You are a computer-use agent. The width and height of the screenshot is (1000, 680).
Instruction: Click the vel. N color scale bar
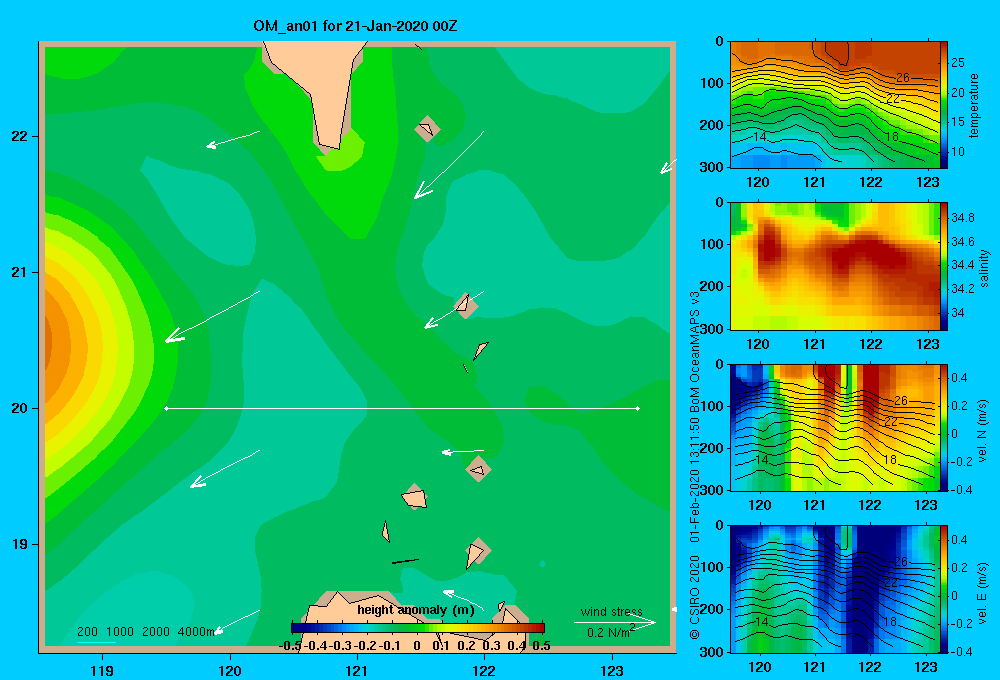click(x=944, y=427)
